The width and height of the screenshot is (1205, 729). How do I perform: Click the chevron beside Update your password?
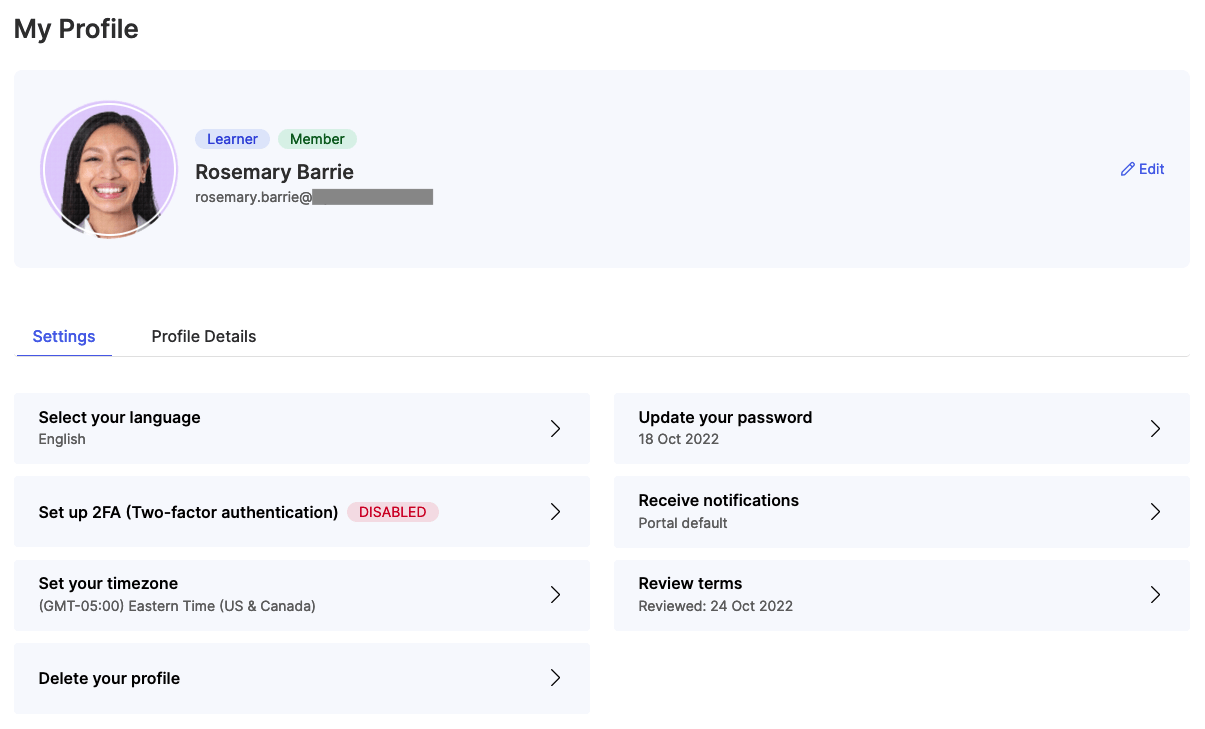(1156, 428)
